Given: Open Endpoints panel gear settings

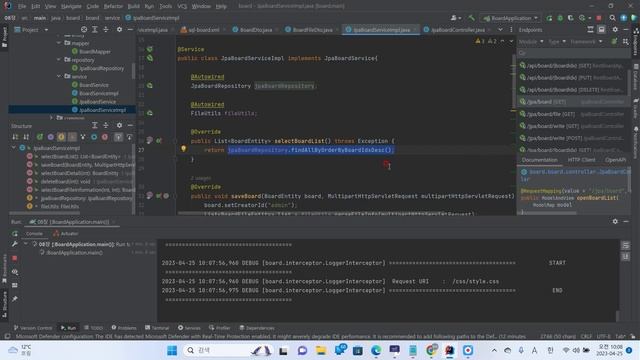Looking at the screenshot, I should [x=615, y=30].
